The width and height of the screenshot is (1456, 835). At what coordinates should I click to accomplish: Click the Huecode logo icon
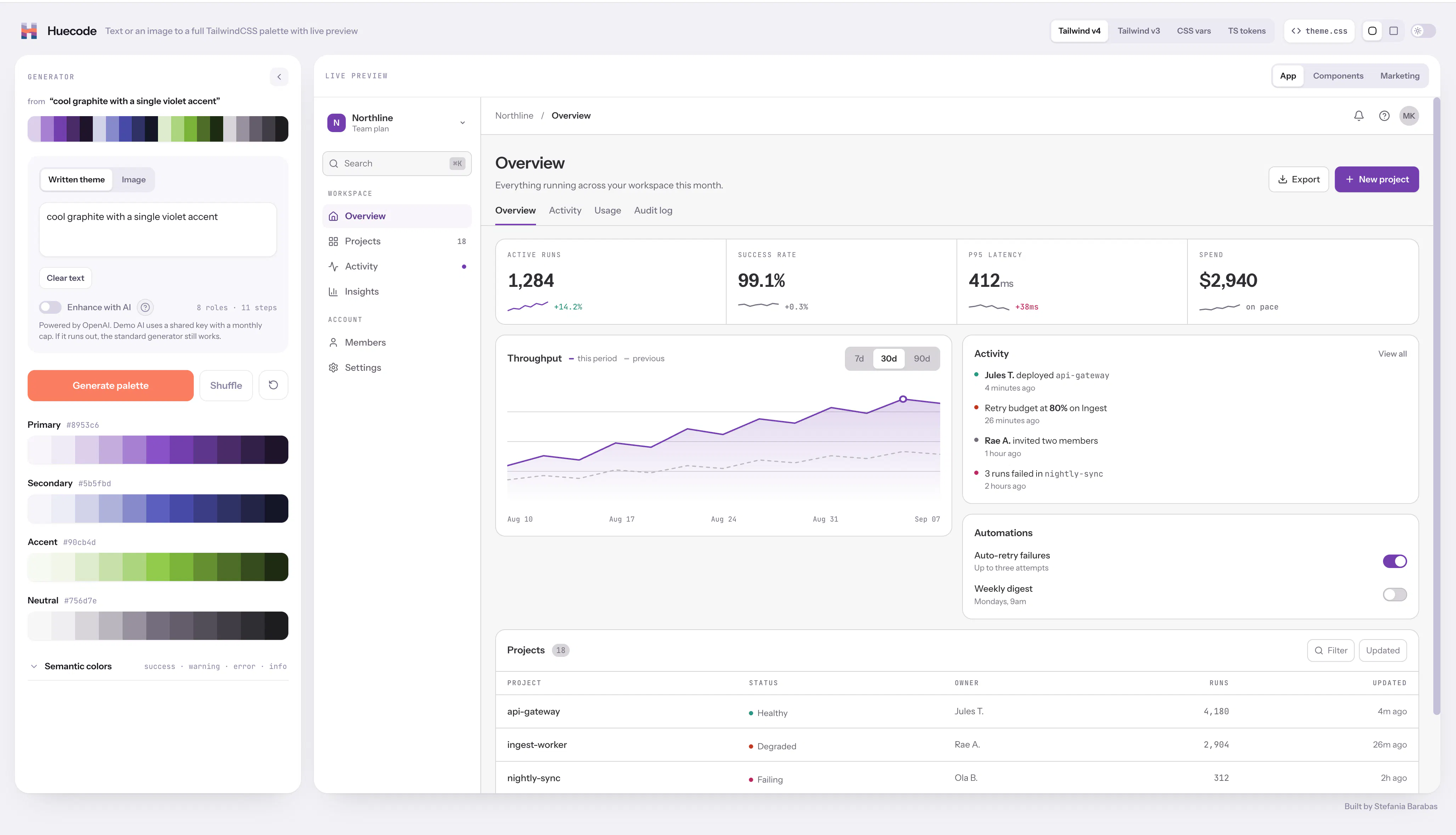pos(29,31)
